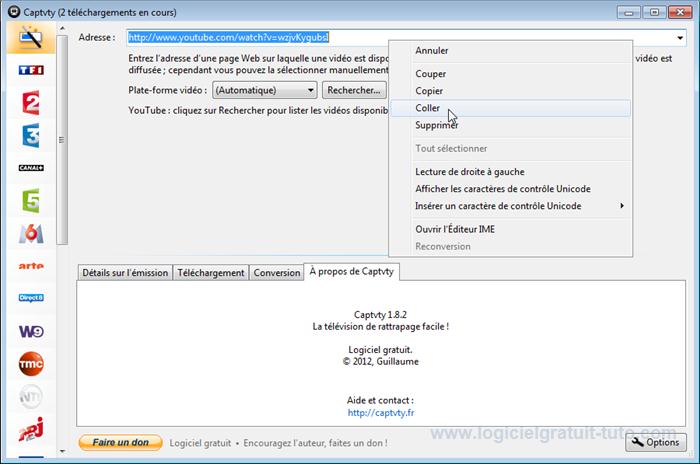Maximize the Captvty window
Viewport: 700px width, 464px height.
pos(654,12)
